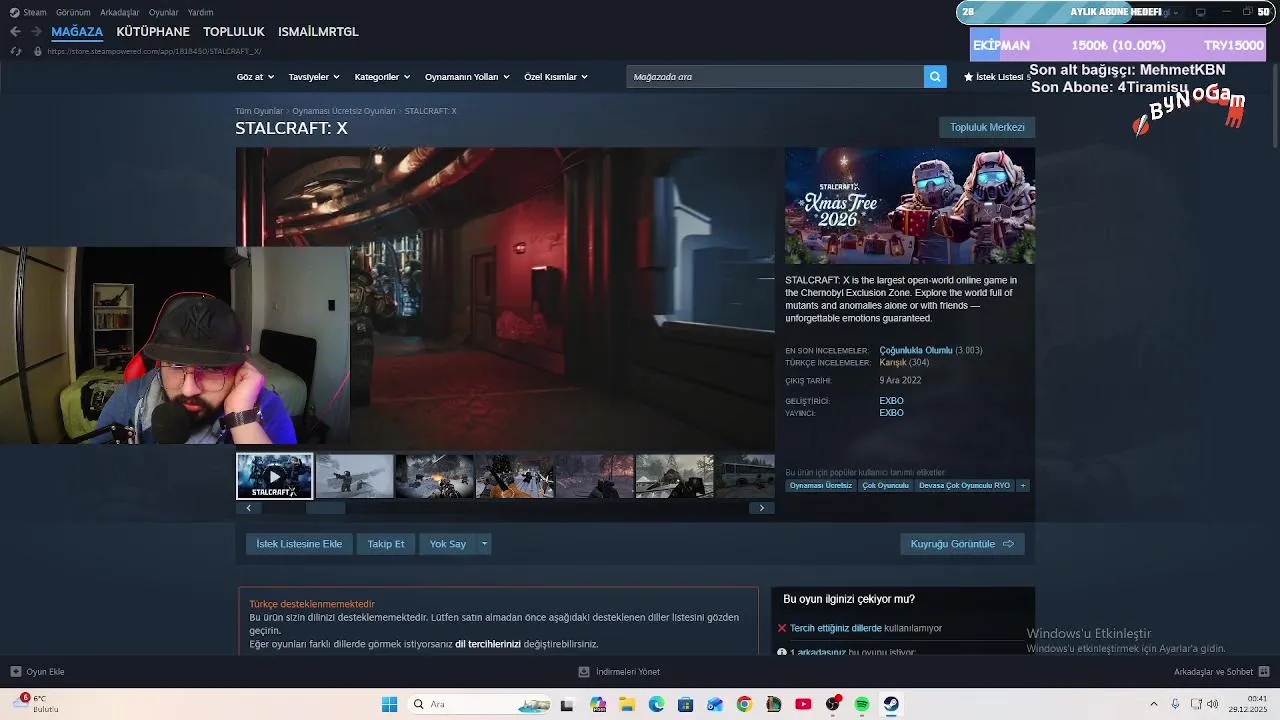Open the Görünüm menu
Screen dimensions: 1280x720
(x=73, y=12)
